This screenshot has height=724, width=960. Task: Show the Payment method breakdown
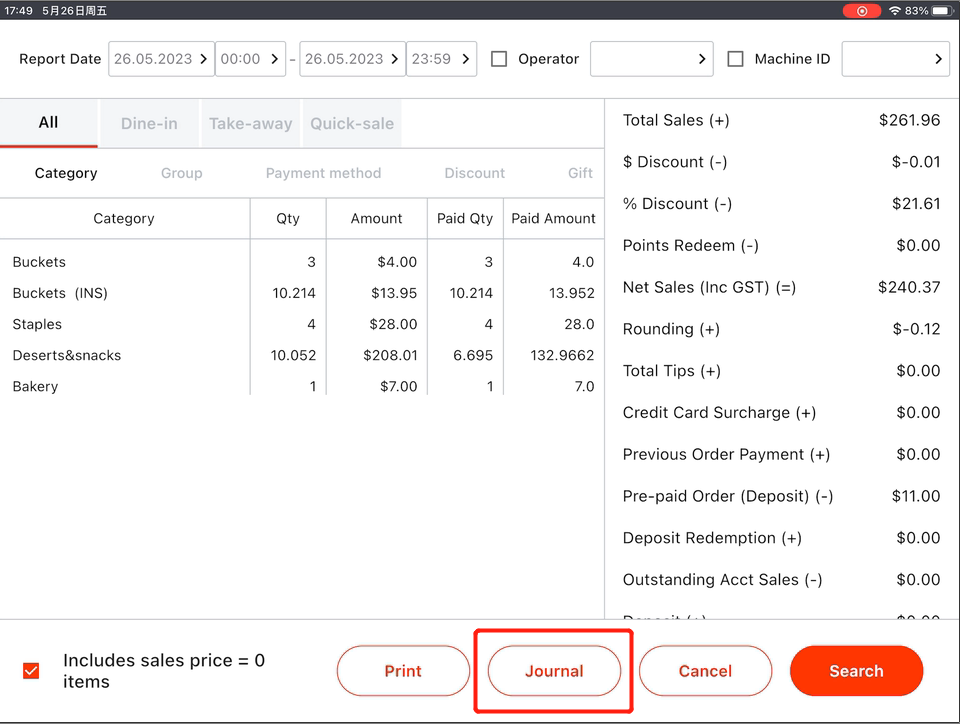323,173
